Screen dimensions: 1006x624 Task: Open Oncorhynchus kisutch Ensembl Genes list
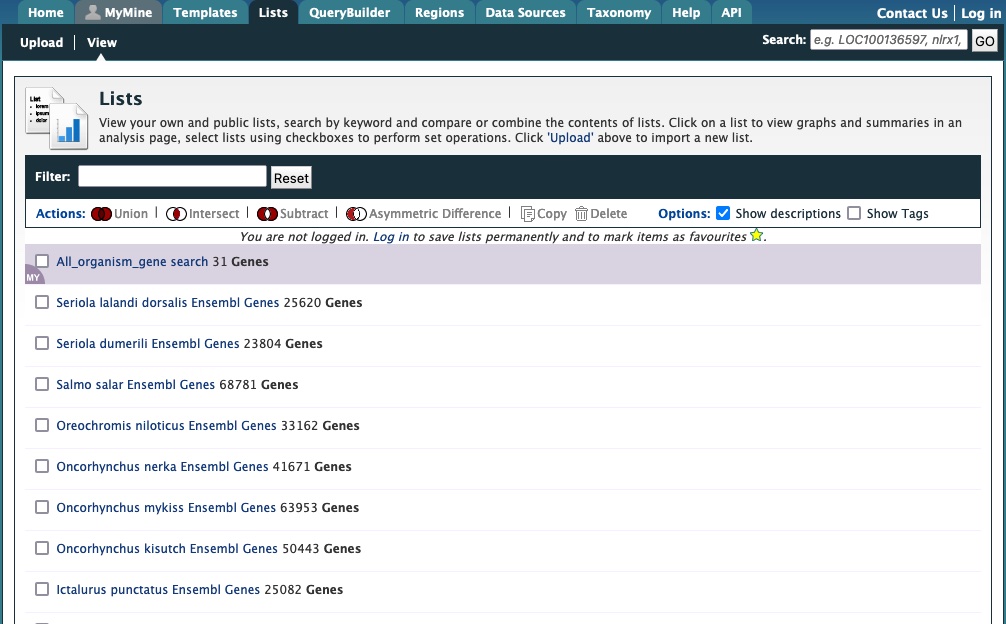(x=167, y=549)
